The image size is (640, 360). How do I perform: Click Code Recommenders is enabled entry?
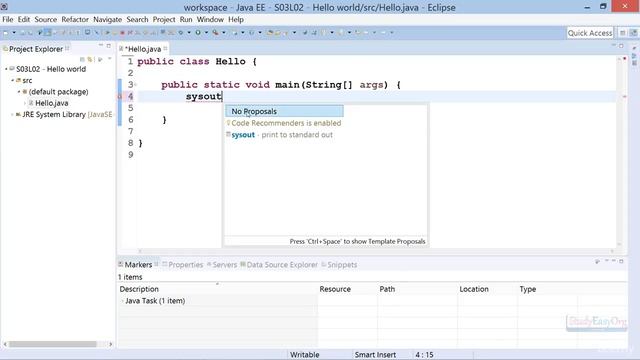(x=284, y=123)
